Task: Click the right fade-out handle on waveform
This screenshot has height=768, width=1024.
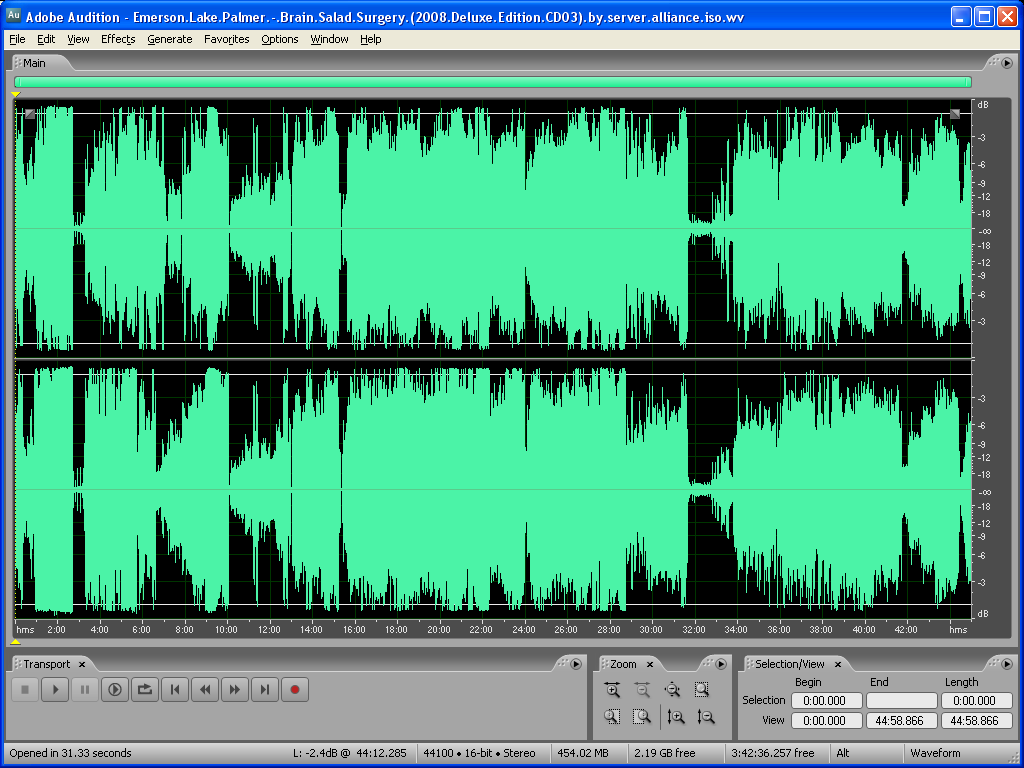Action: point(955,114)
